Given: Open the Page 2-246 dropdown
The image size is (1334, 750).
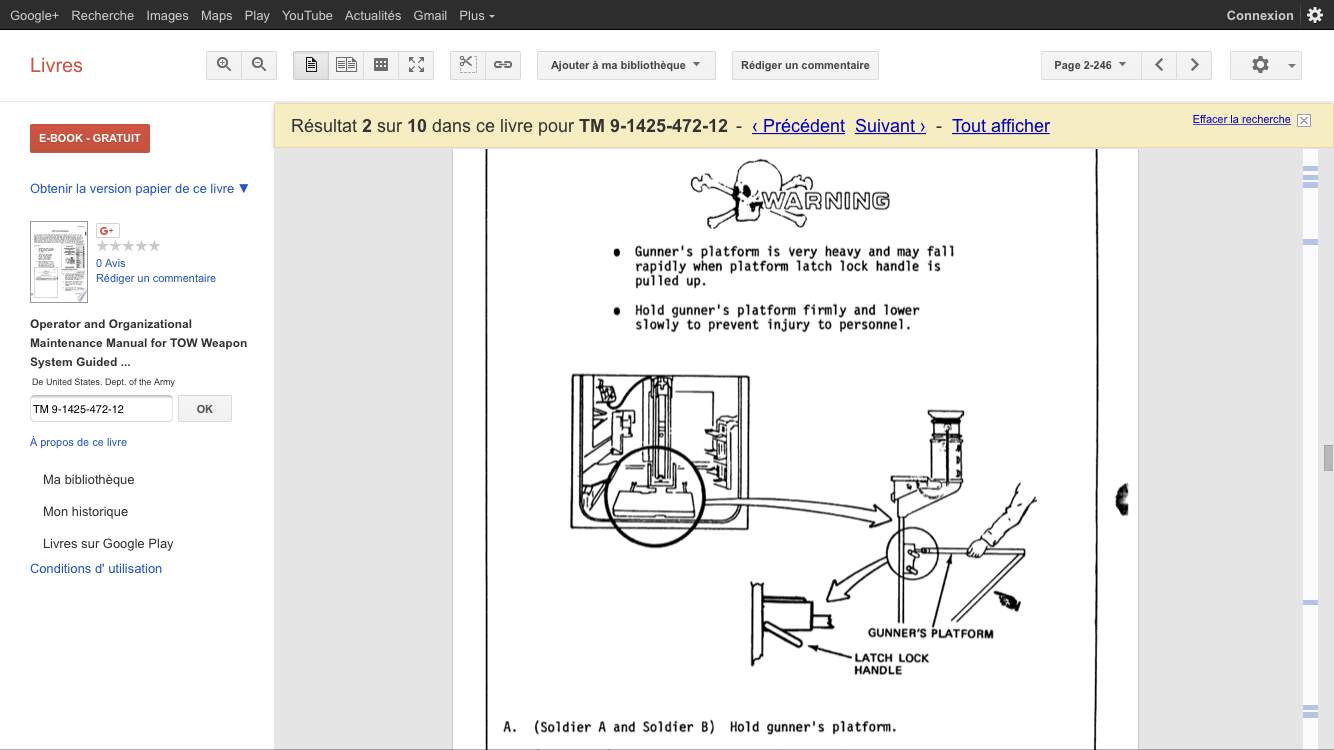Looking at the screenshot, I should pyautogui.click(x=1090, y=65).
